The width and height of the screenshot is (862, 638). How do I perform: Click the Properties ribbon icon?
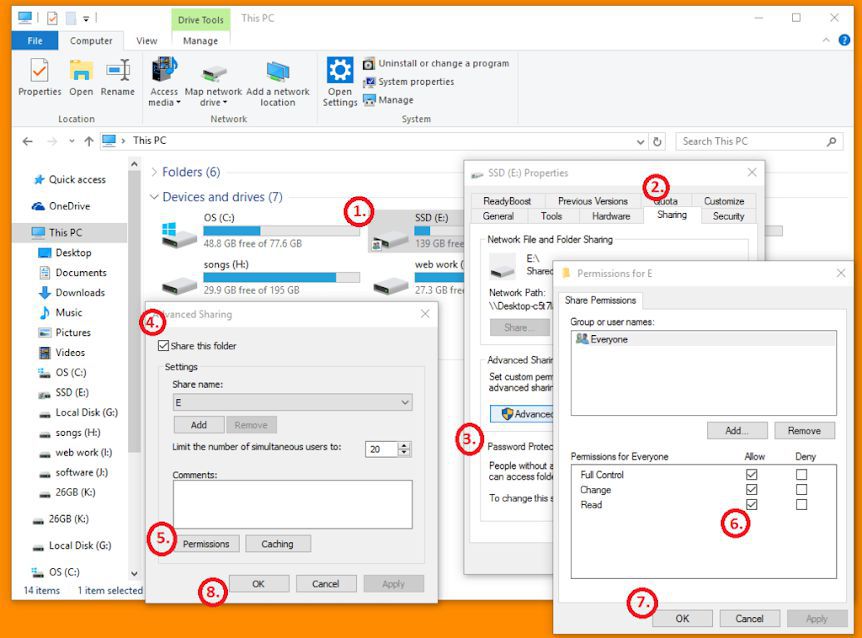pyautogui.click(x=39, y=72)
